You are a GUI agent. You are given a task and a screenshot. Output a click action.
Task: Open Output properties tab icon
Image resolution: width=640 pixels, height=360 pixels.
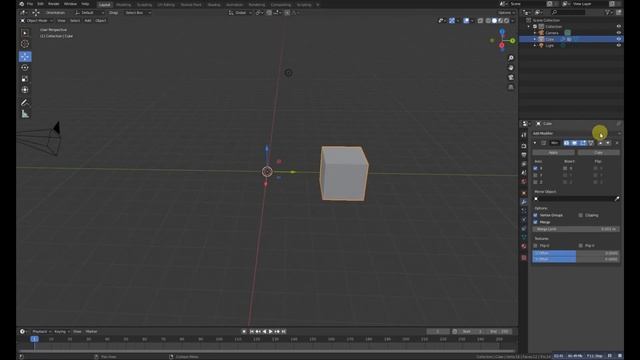(x=524, y=155)
